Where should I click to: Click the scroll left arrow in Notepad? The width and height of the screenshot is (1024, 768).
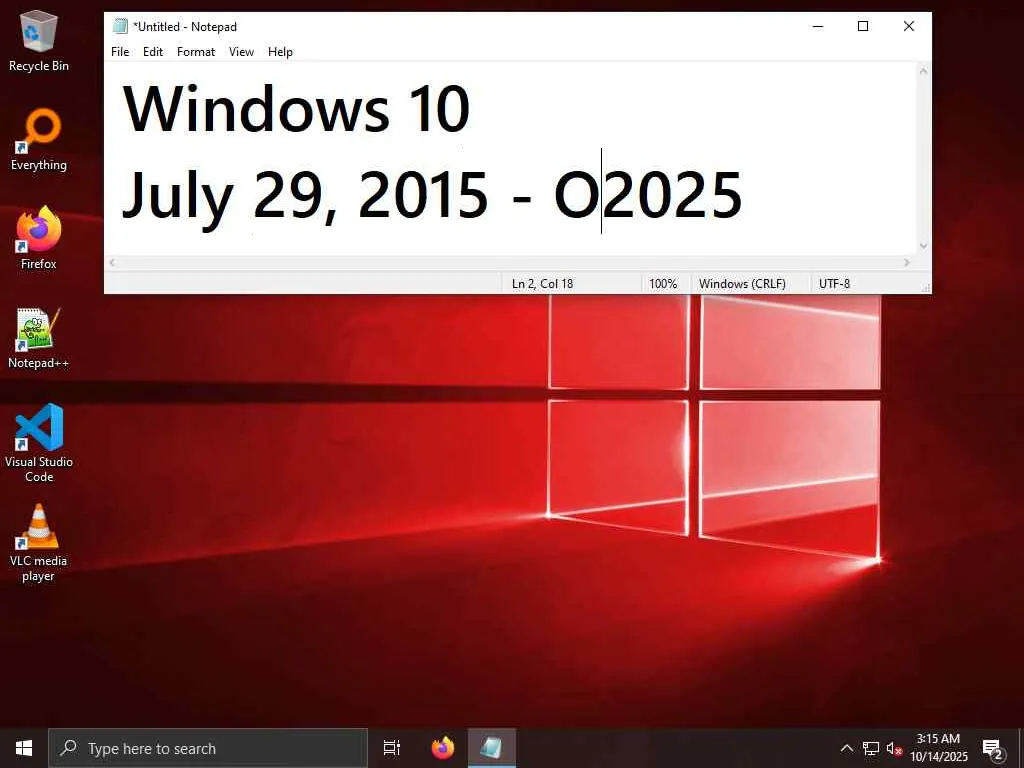pyautogui.click(x=112, y=263)
